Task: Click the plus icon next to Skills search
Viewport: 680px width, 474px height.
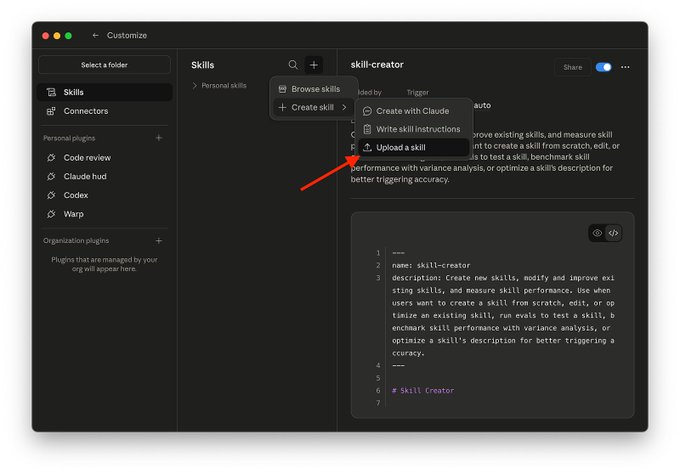Action: (x=314, y=65)
